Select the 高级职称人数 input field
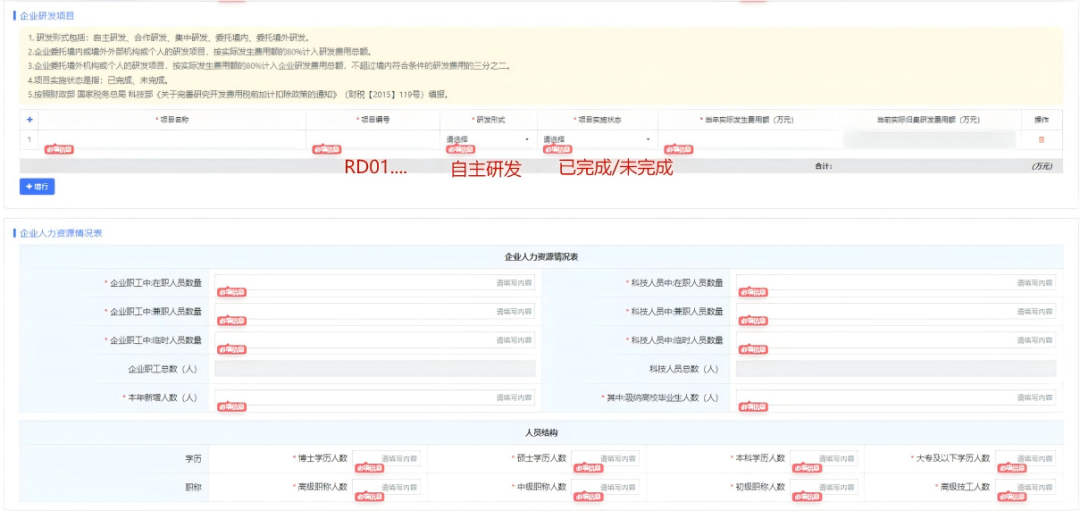Viewport: 1080px width, 519px height. pyautogui.click(x=387, y=487)
